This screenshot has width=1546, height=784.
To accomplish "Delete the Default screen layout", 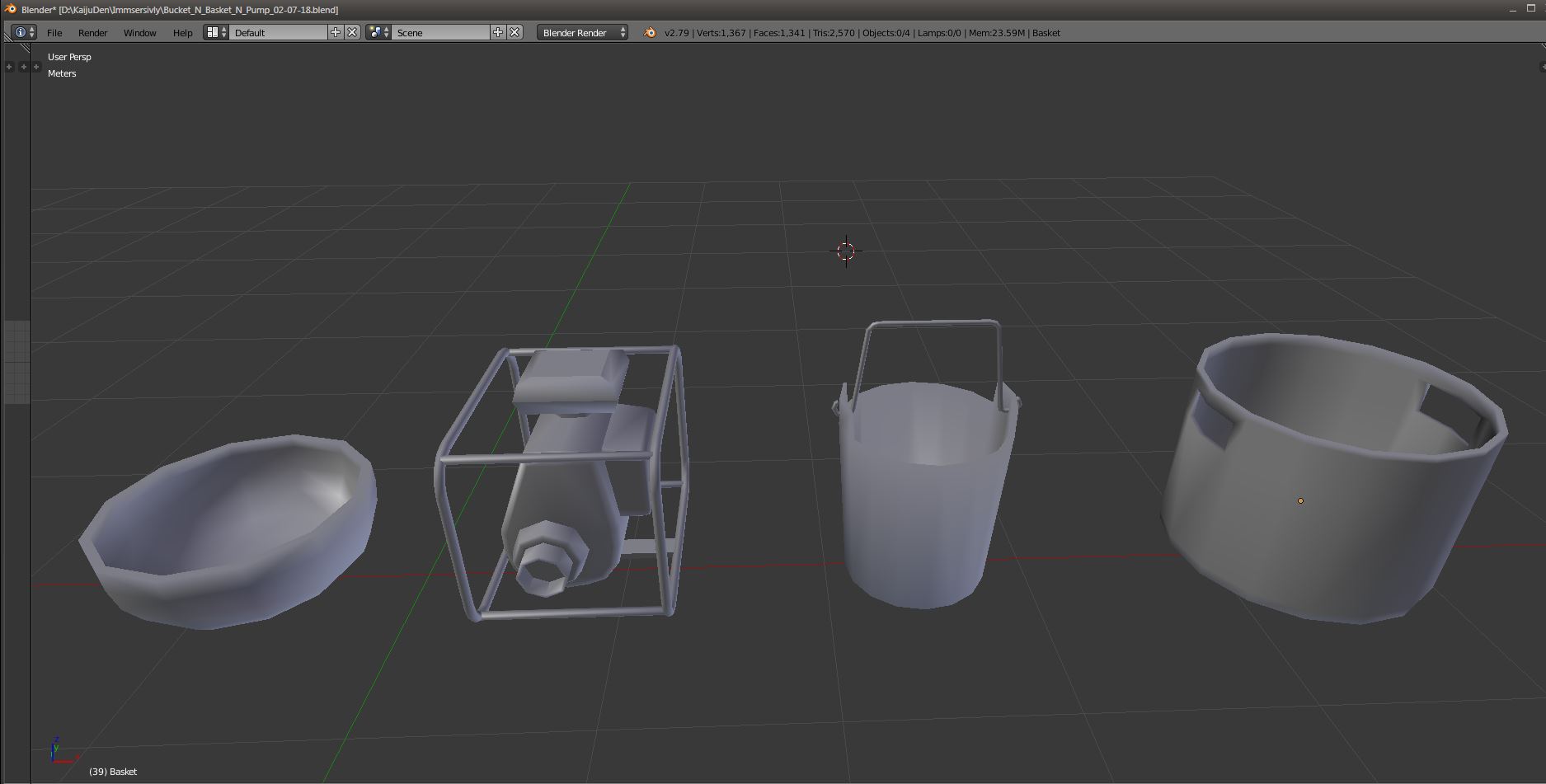I will (x=352, y=32).
